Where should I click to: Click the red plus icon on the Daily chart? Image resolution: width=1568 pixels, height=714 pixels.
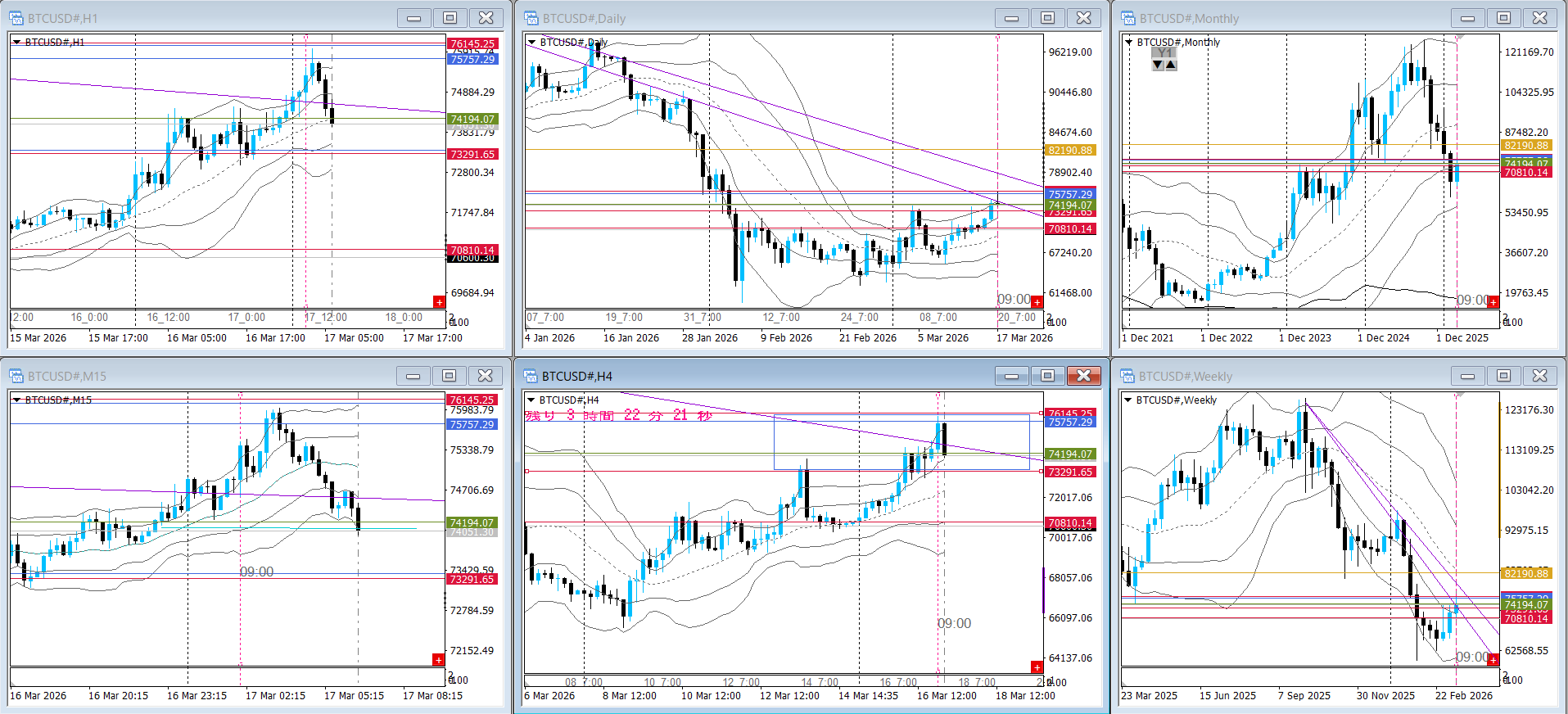click(x=1037, y=302)
